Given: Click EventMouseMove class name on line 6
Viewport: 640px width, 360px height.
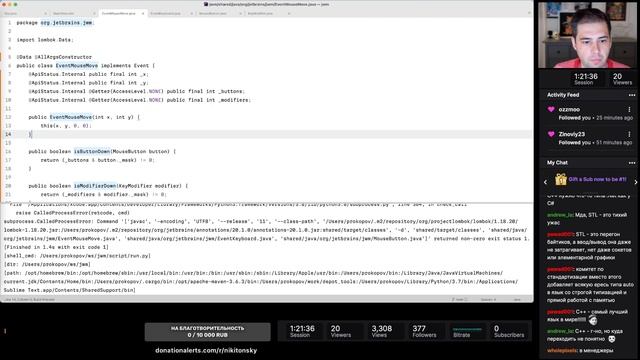Looking at the screenshot, I should [77, 66].
